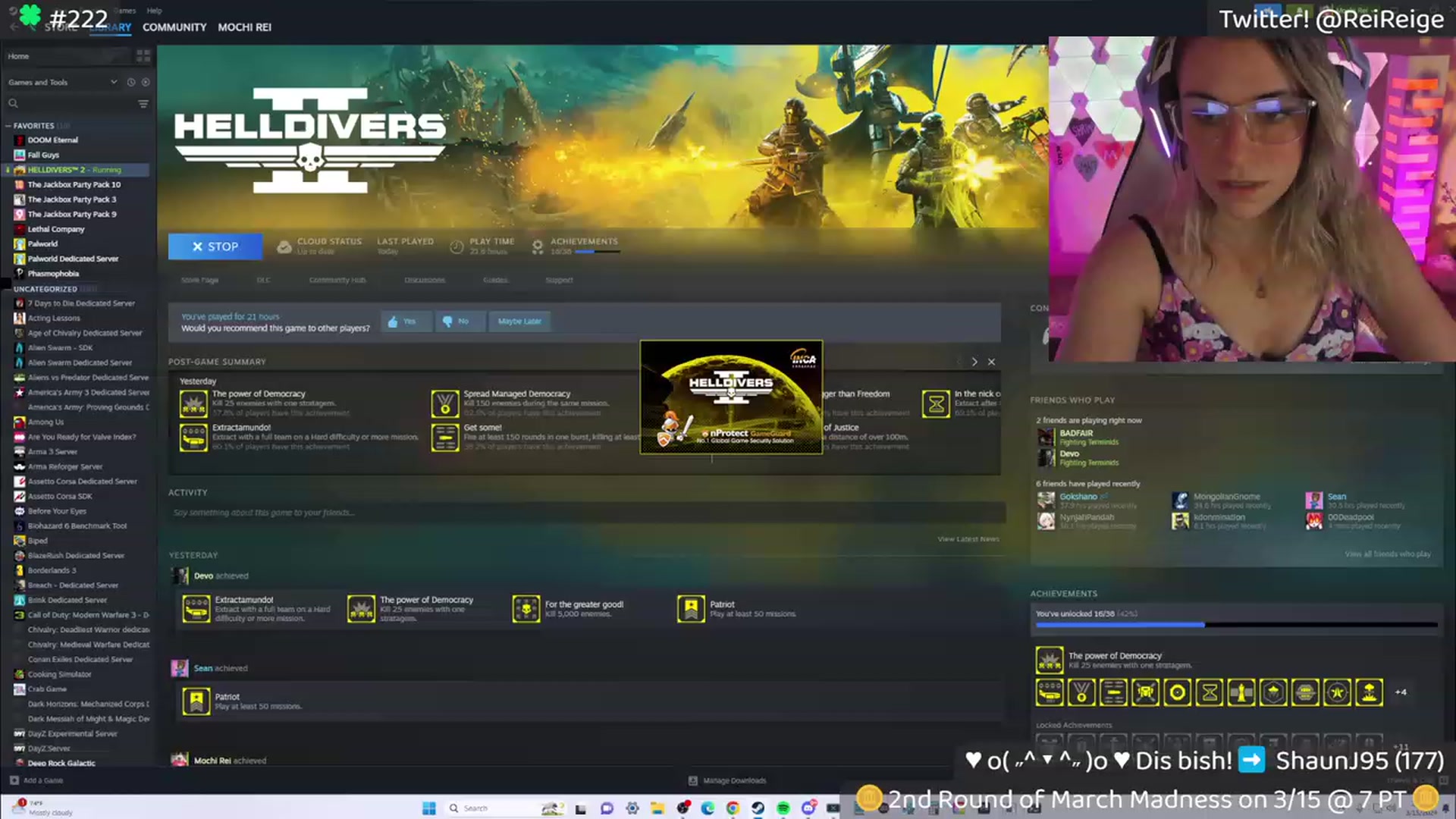
Task: Collapse the UNCATEGORIZED category
Action: (8, 289)
